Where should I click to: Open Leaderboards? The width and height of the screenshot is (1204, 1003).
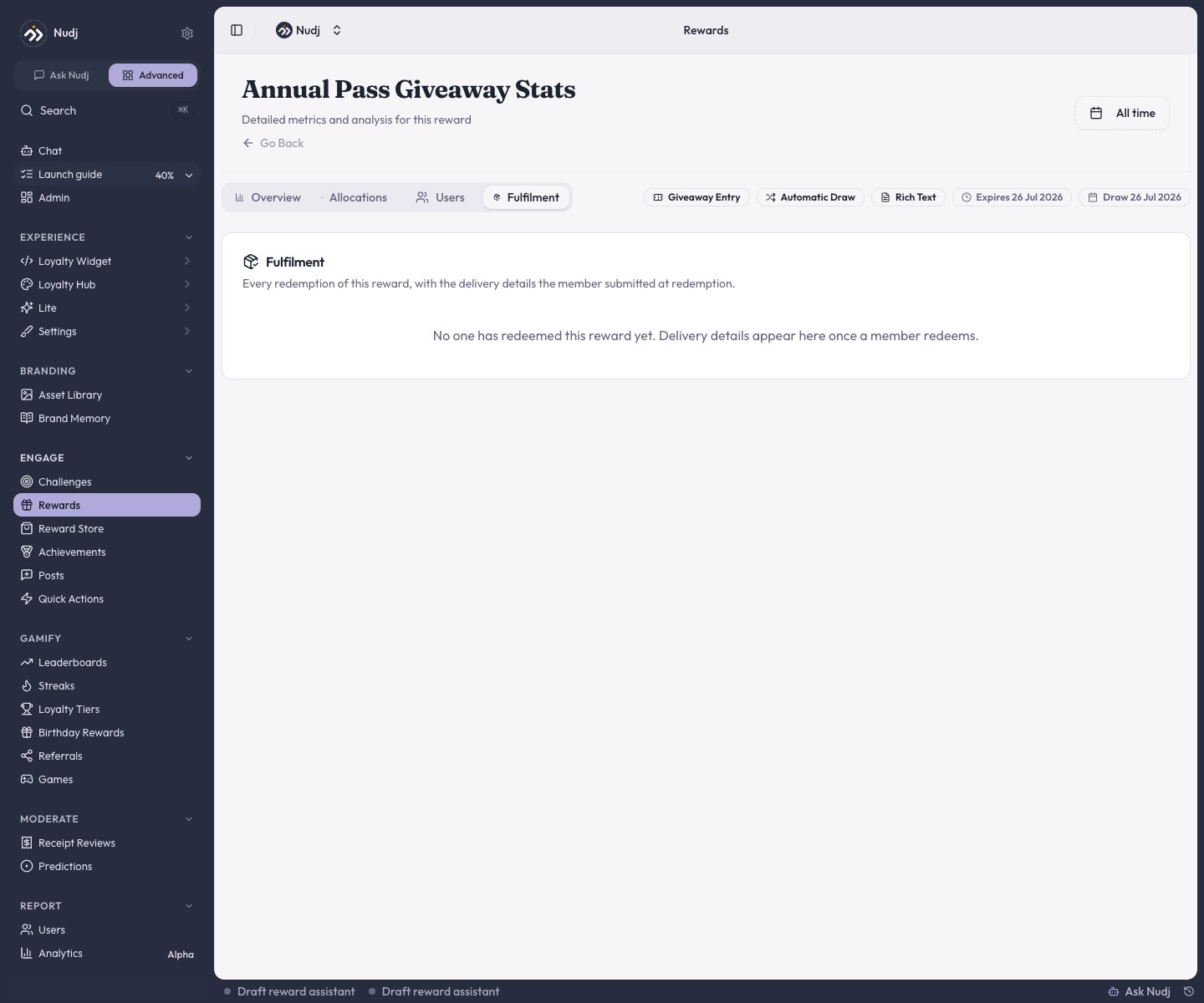coord(107,662)
